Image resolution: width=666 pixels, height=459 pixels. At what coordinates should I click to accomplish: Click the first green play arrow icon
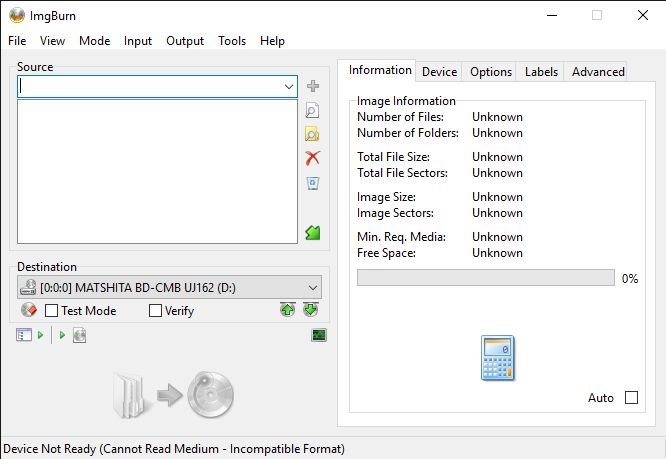click(40, 335)
